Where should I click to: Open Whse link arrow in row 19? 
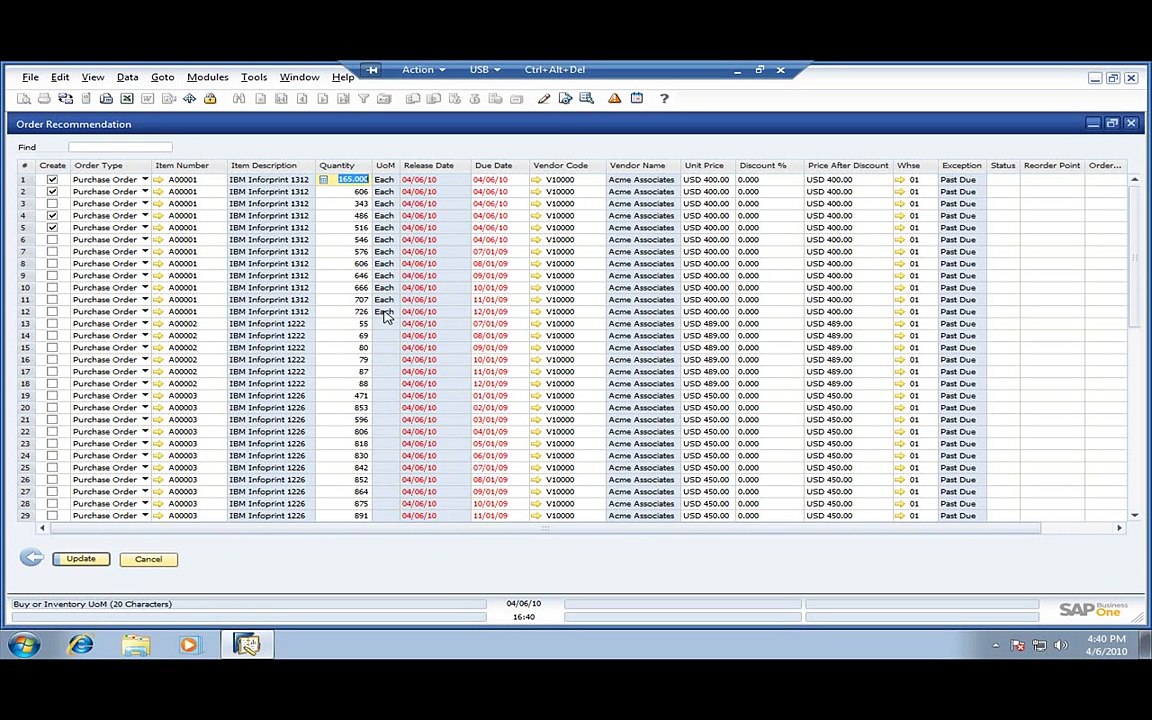click(900, 395)
